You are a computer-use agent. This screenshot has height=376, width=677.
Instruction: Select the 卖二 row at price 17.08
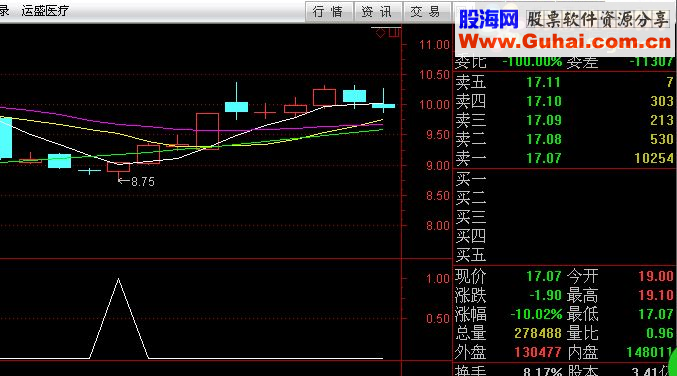tap(563, 139)
